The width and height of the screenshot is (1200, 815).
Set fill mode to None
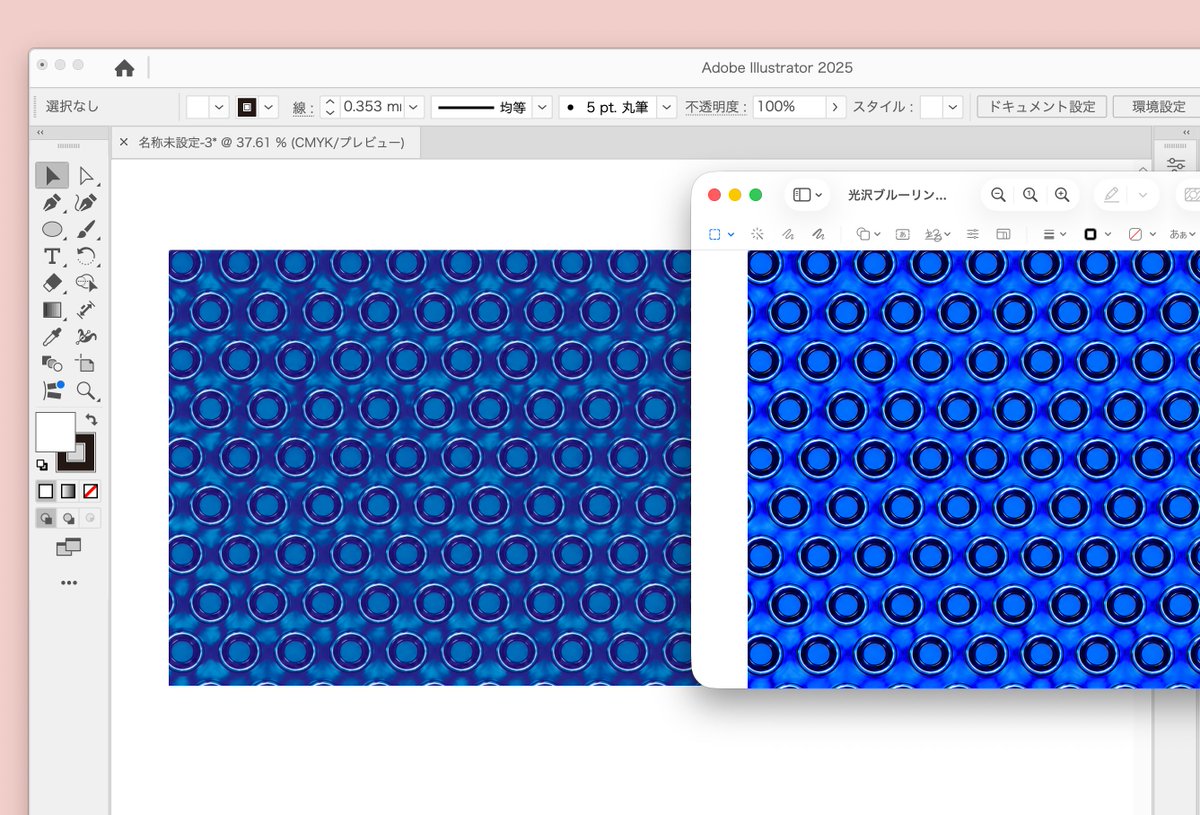[90, 491]
